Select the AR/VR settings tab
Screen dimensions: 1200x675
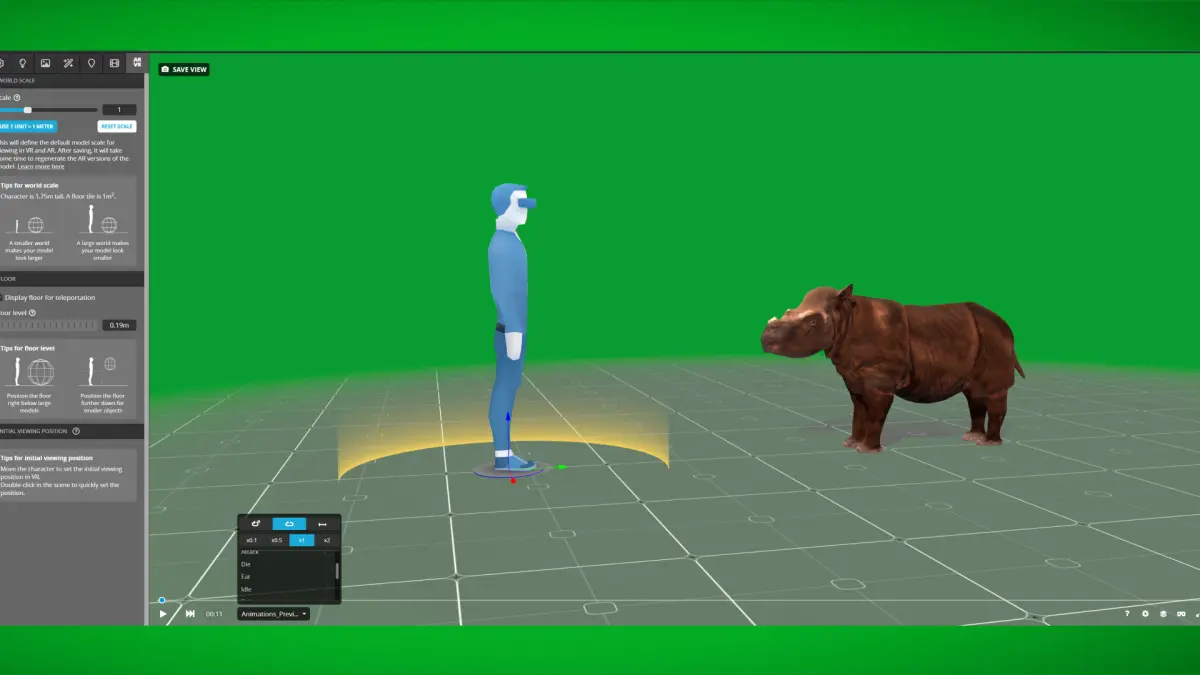pos(137,63)
